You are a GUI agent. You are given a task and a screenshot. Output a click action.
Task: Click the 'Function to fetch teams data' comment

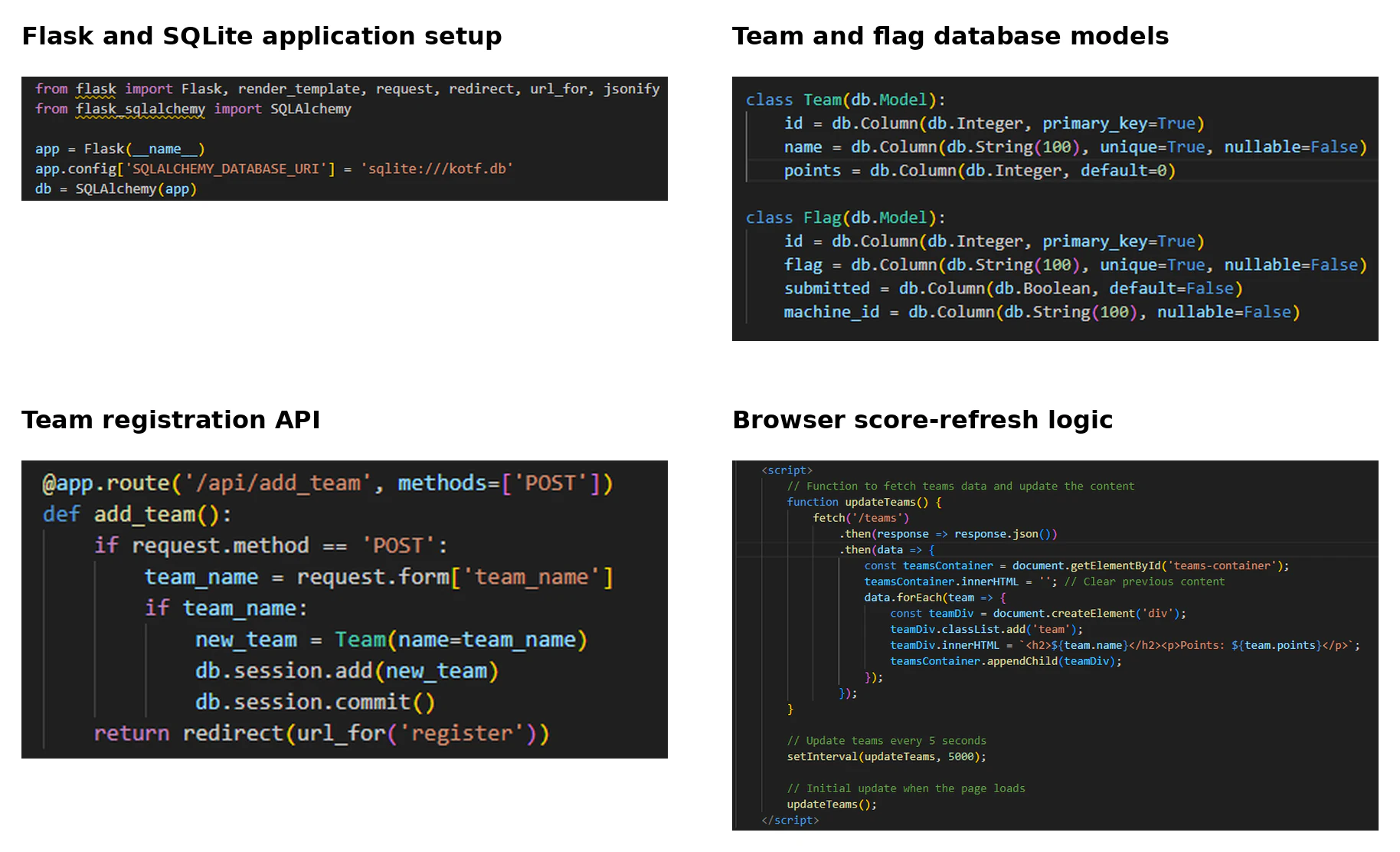pyautogui.click(x=960, y=487)
